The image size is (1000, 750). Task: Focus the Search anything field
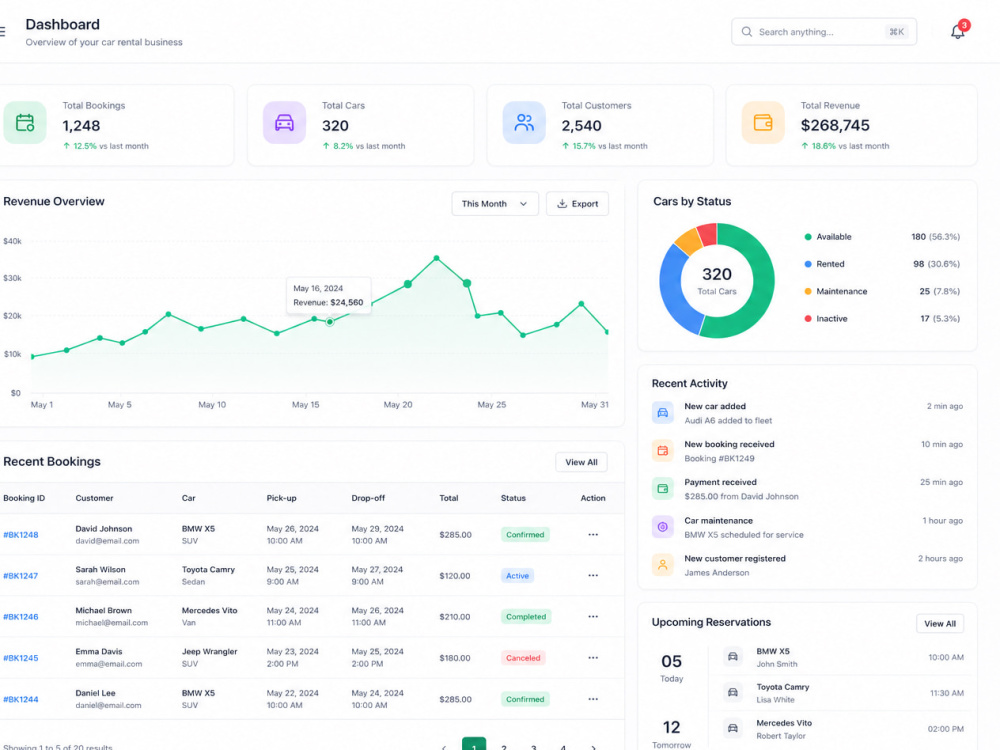(x=824, y=32)
